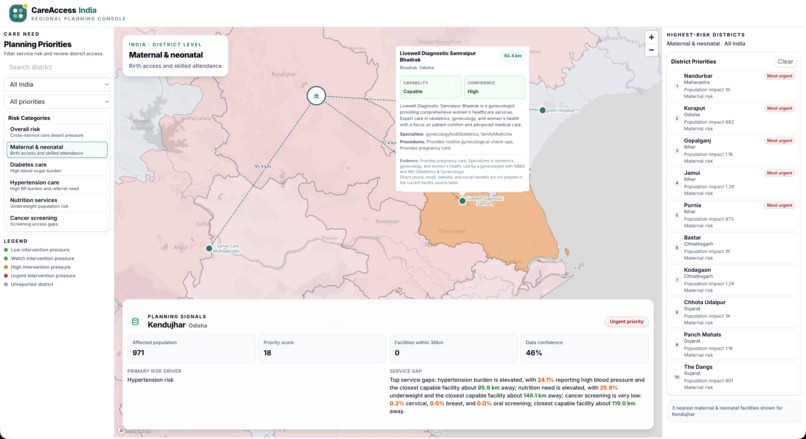Open Nandurbar district in priorities list
This screenshot has height=439, width=806.
tap(734, 86)
